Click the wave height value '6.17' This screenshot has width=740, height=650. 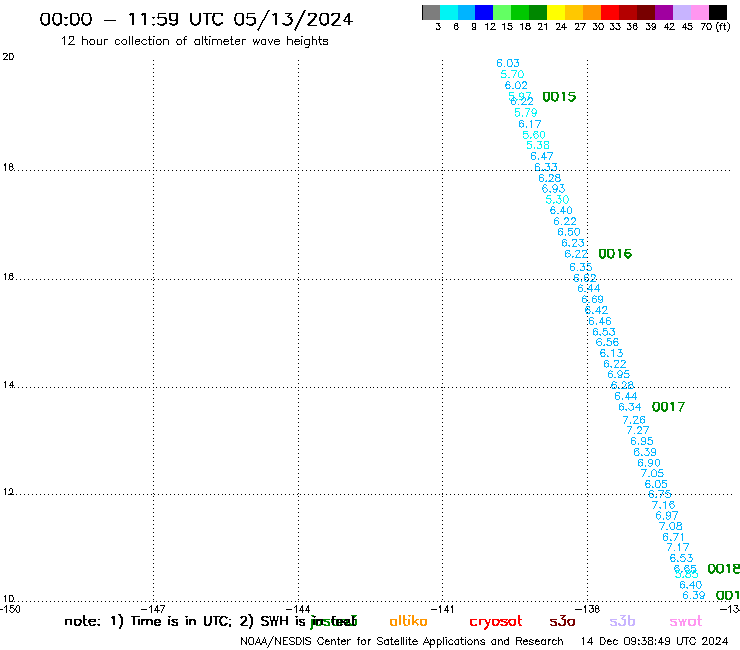pyautogui.click(x=530, y=124)
